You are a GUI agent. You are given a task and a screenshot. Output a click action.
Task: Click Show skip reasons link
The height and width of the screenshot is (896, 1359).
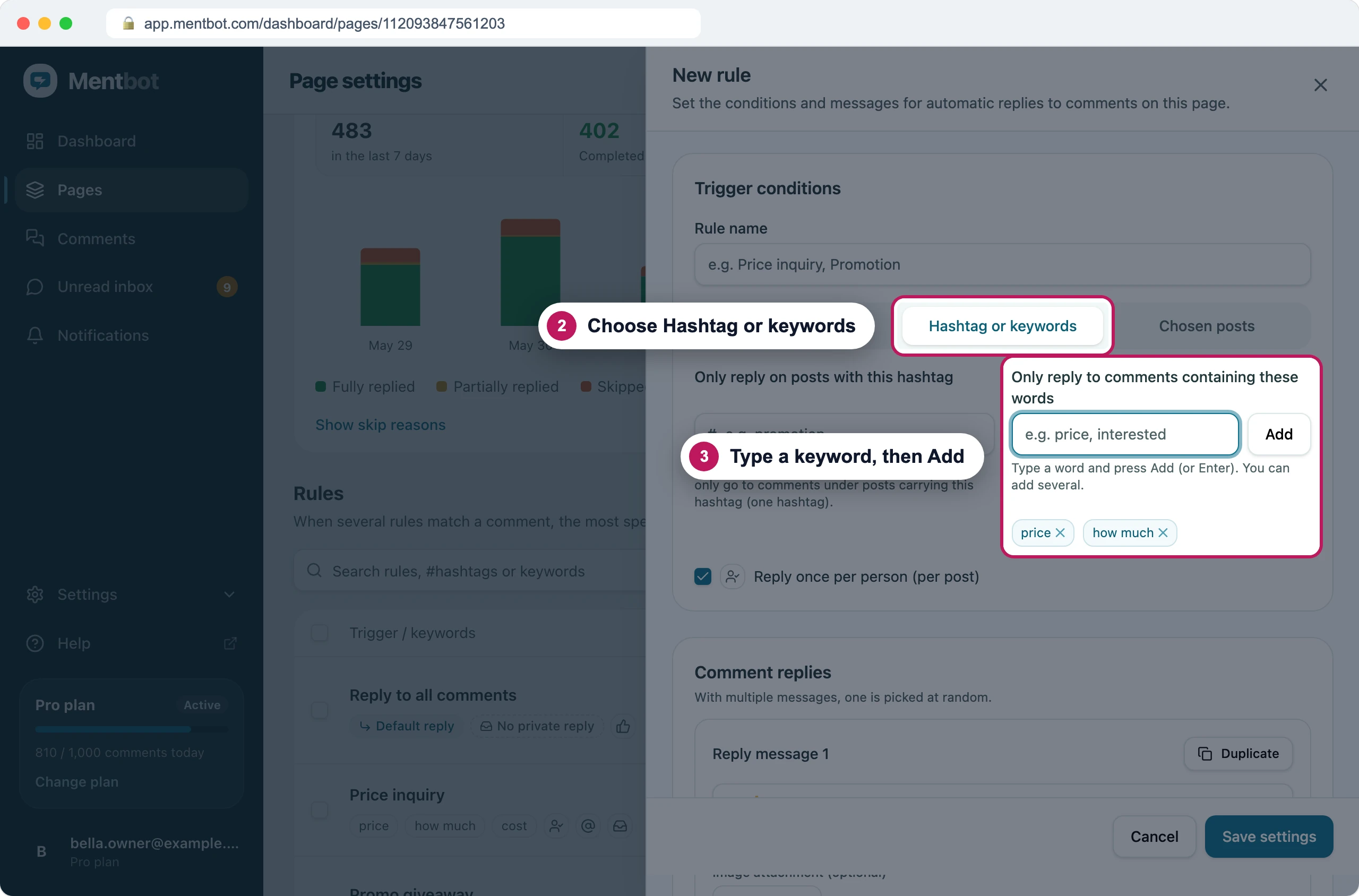(x=380, y=425)
